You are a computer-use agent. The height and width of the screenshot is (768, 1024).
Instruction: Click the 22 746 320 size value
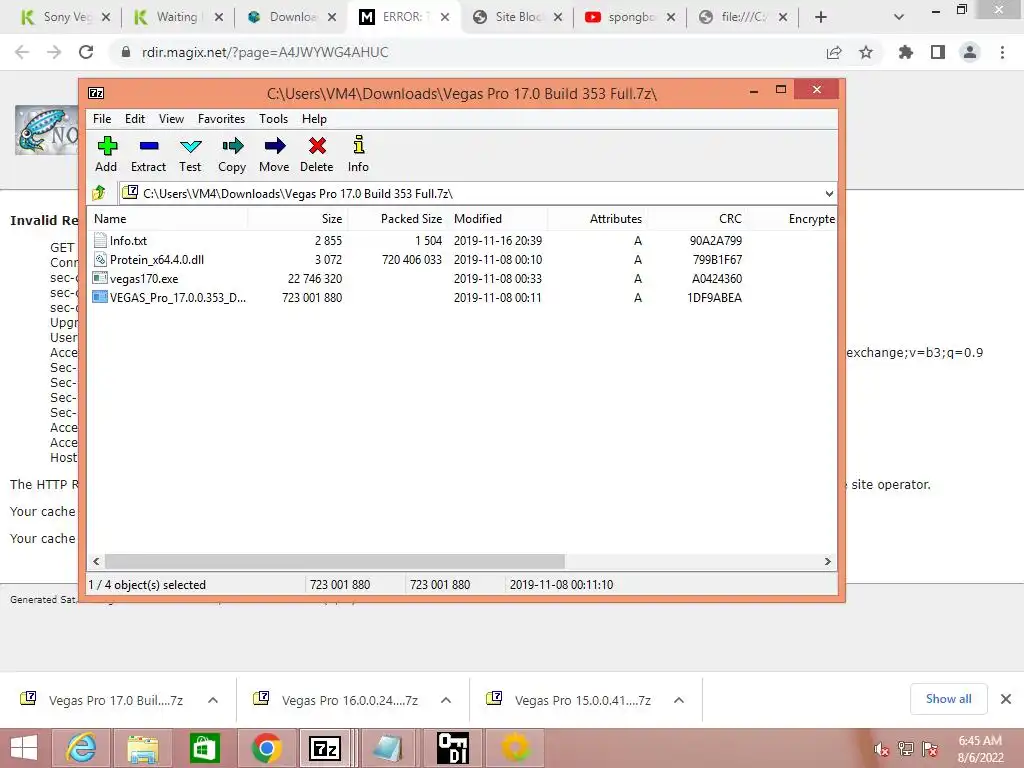[x=315, y=278]
